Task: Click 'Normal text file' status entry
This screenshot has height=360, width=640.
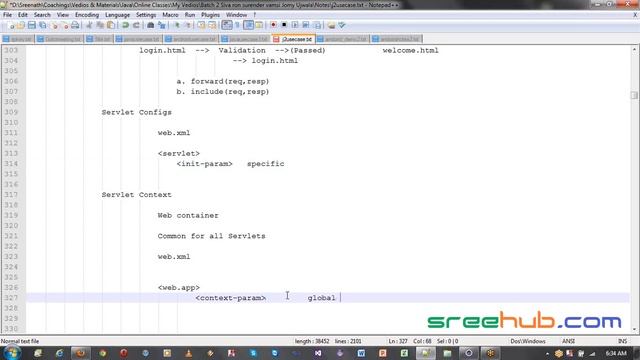Action: (x=20, y=341)
